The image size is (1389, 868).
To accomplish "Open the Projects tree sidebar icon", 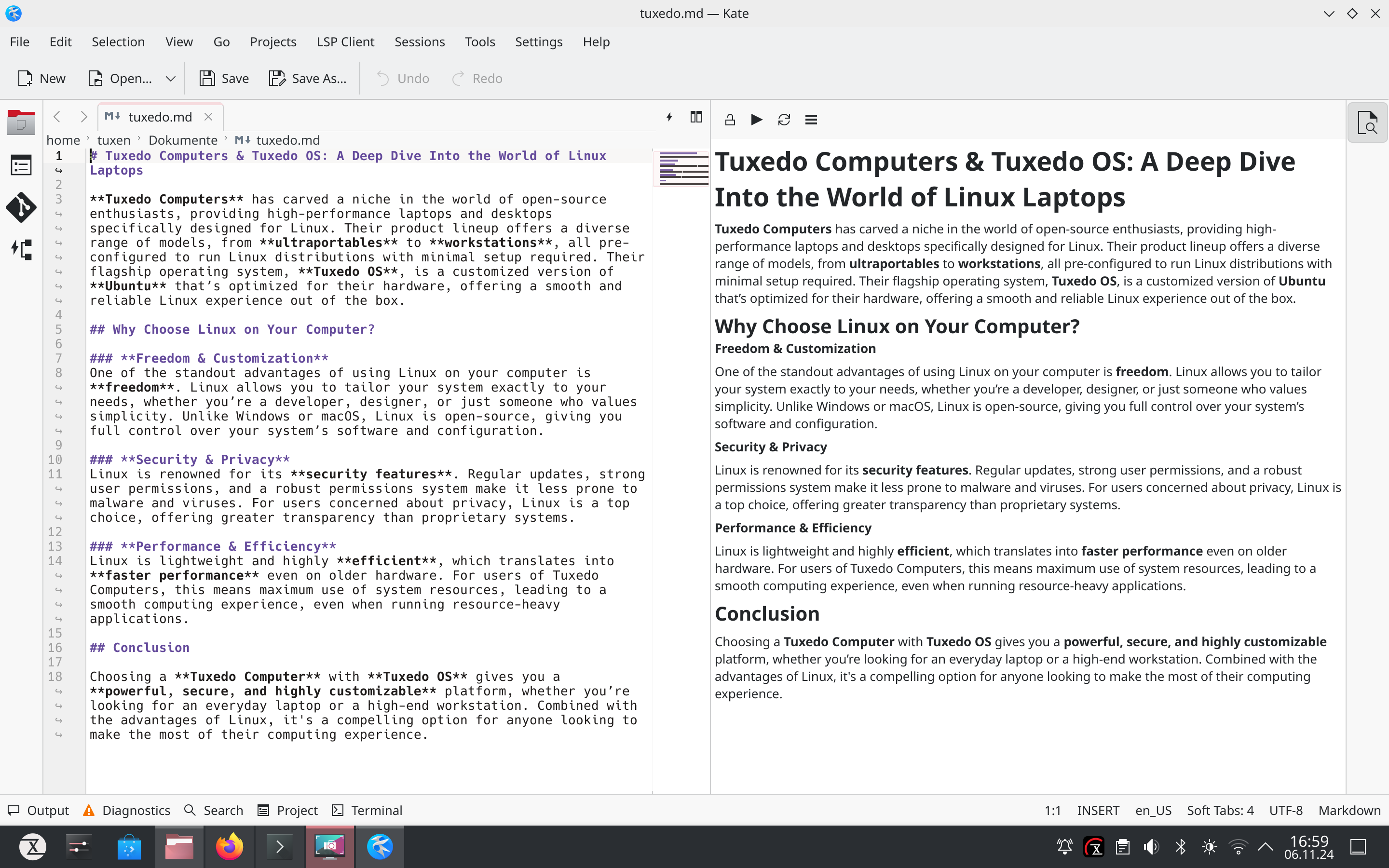I will 21,250.
